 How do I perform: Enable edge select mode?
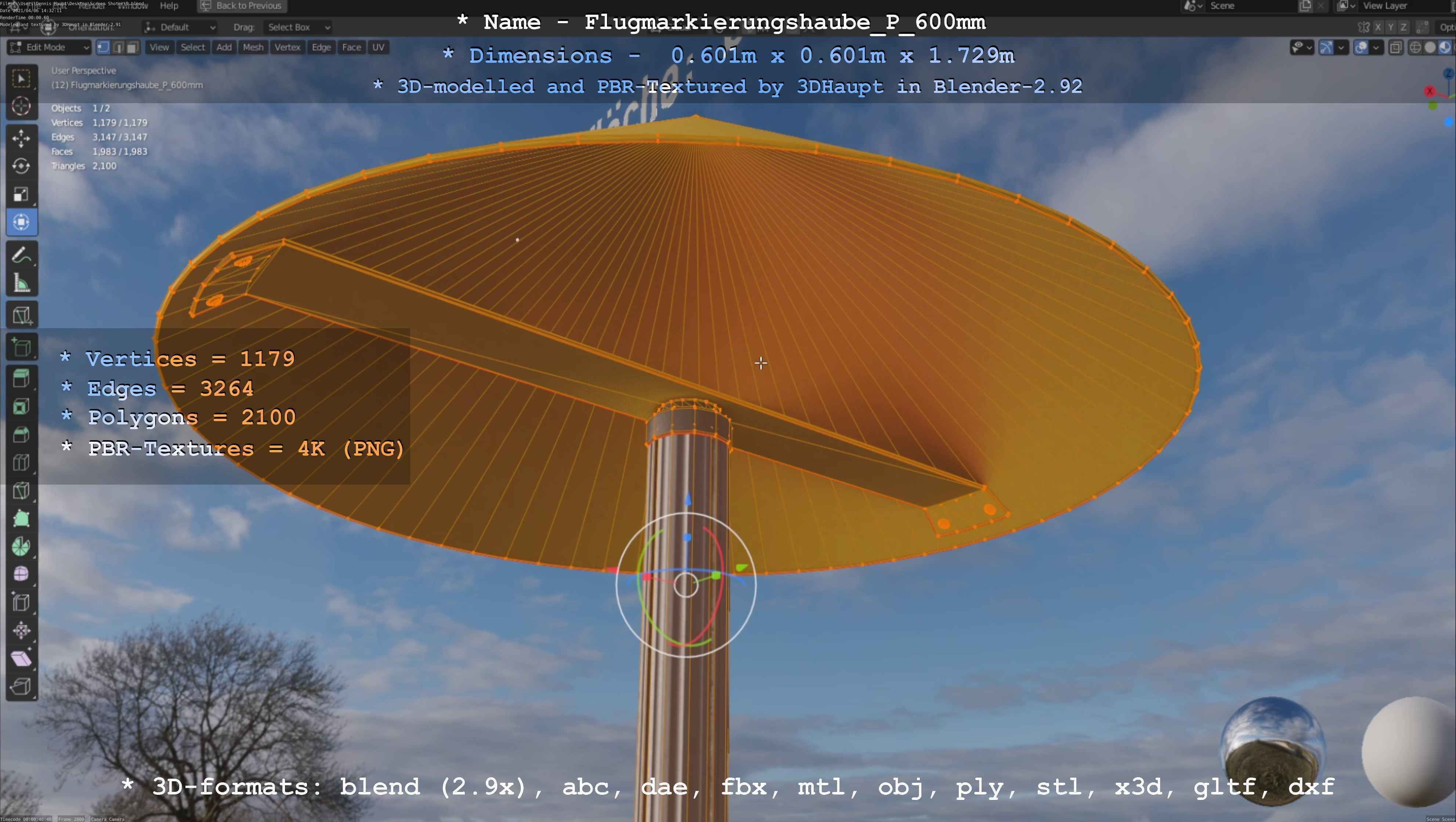point(118,47)
